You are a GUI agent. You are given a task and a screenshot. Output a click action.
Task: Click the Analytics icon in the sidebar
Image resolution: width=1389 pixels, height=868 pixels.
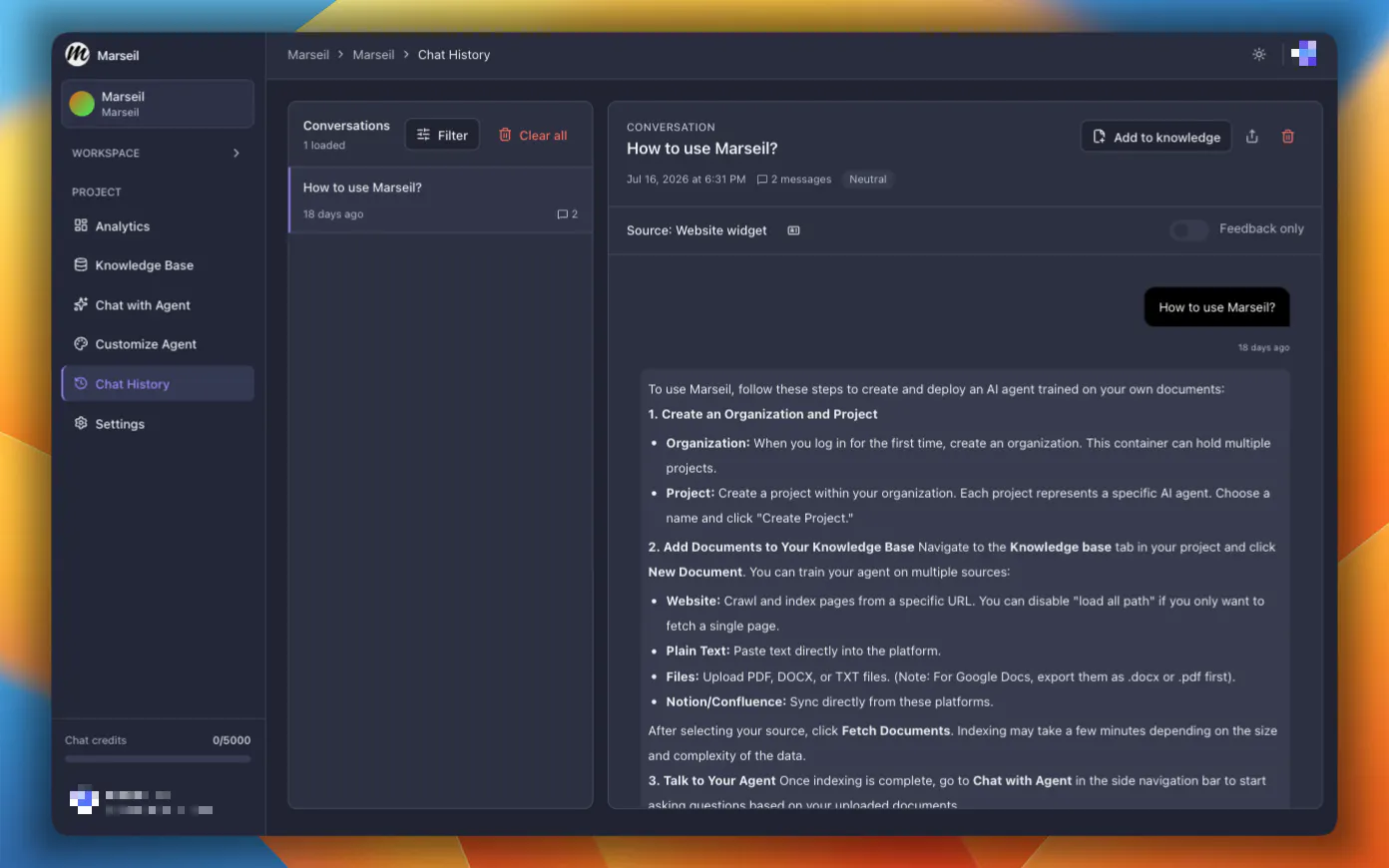(81, 225)
